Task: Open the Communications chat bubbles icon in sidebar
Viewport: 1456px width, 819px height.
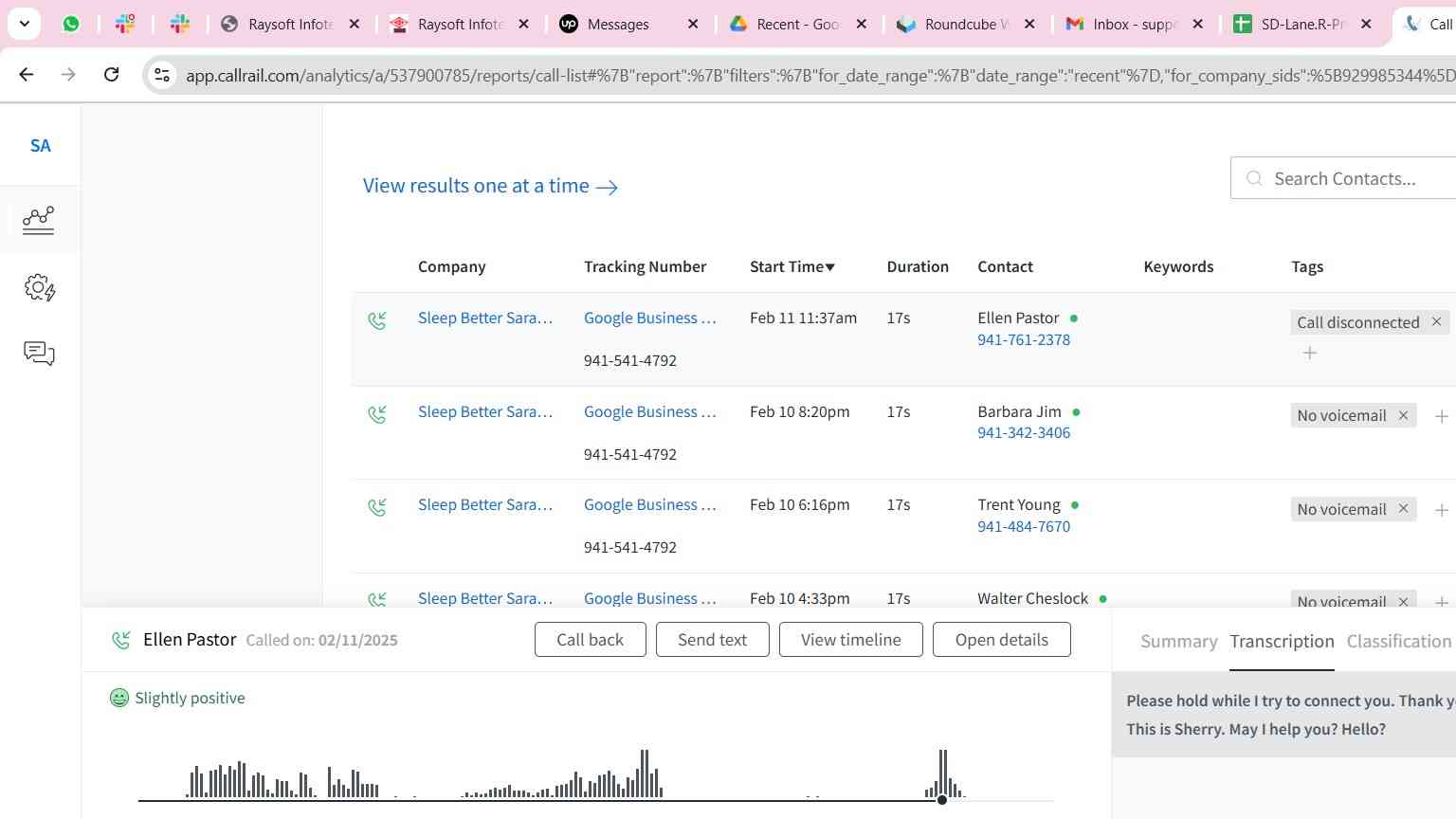Action: point(39,355)
